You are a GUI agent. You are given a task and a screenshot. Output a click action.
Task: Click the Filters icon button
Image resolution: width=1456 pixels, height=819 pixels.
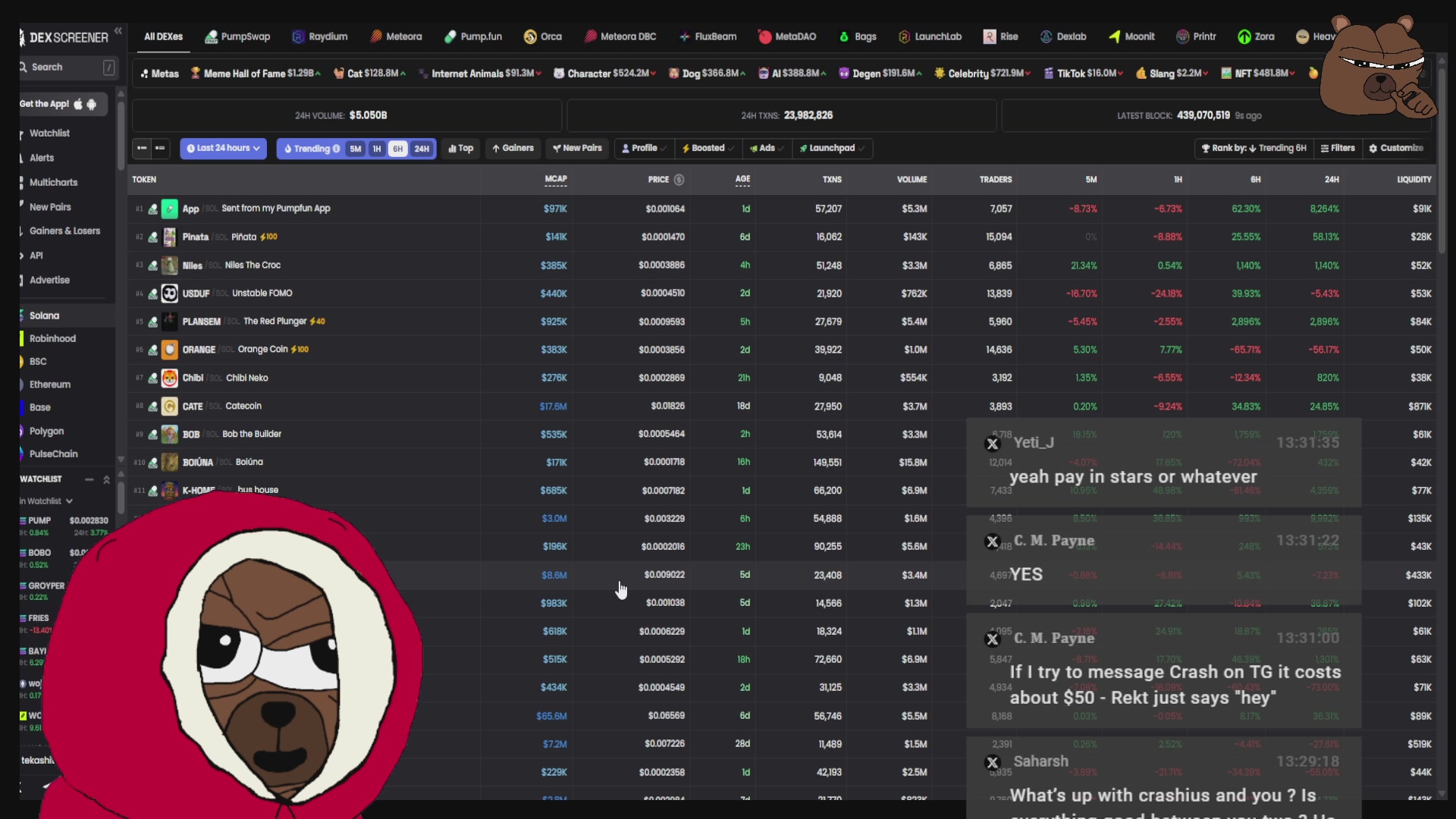pyautogui.click(x=1338, y=148)
